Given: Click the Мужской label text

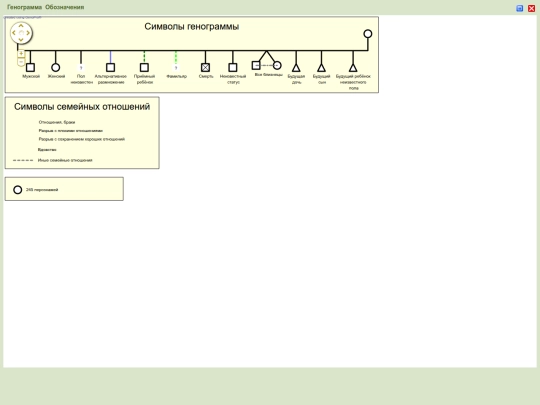Looking at the screenshot, I should coord(31,76).
